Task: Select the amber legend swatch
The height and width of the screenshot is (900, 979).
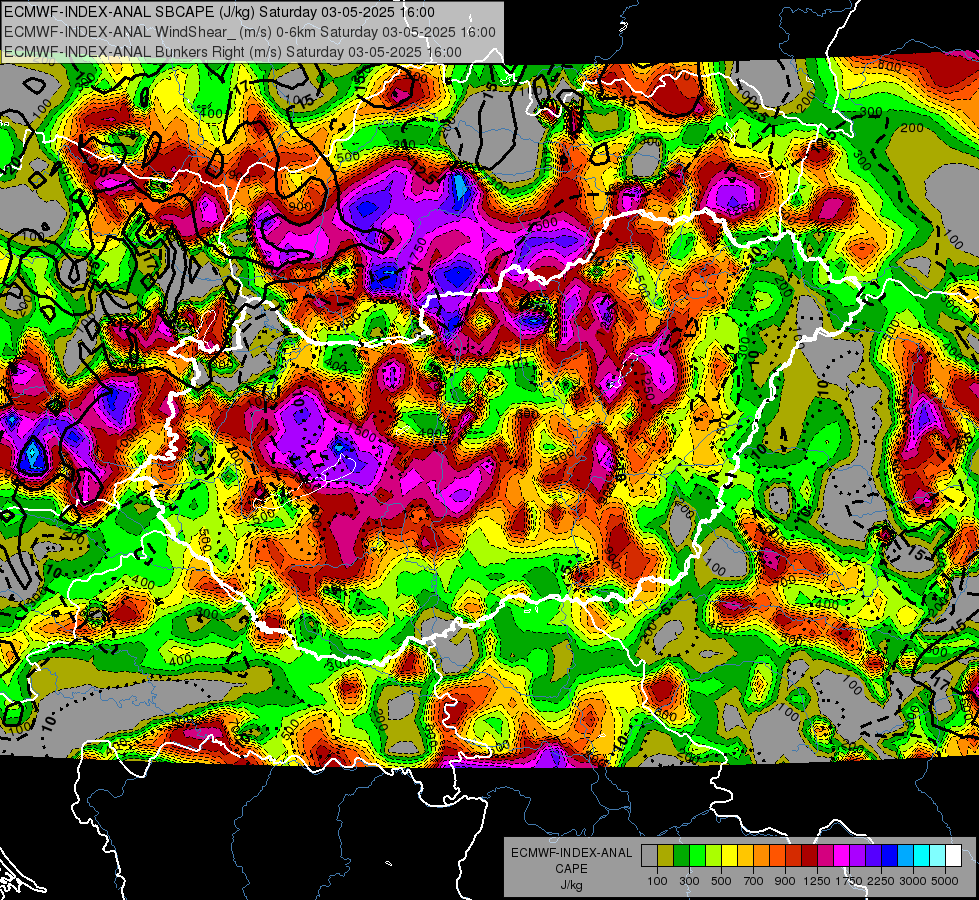Action: pyautogui.click(x=745, y=856)
